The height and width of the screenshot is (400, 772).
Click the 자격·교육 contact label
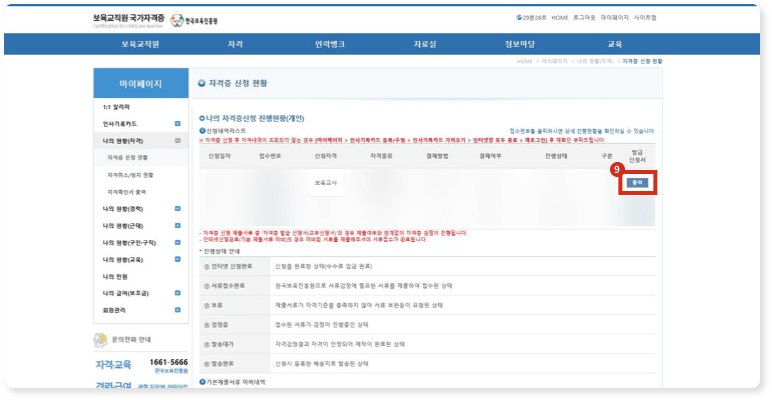114,365
